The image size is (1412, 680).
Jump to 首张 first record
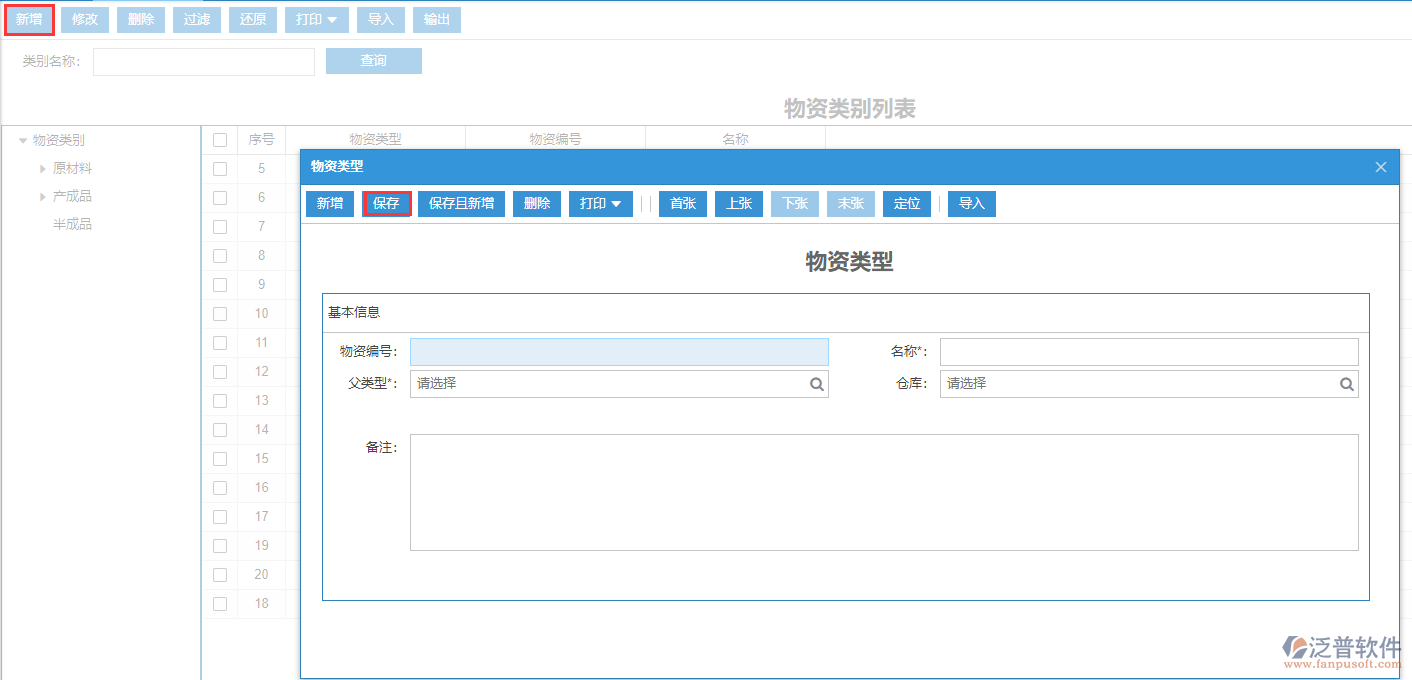[683, 203]
